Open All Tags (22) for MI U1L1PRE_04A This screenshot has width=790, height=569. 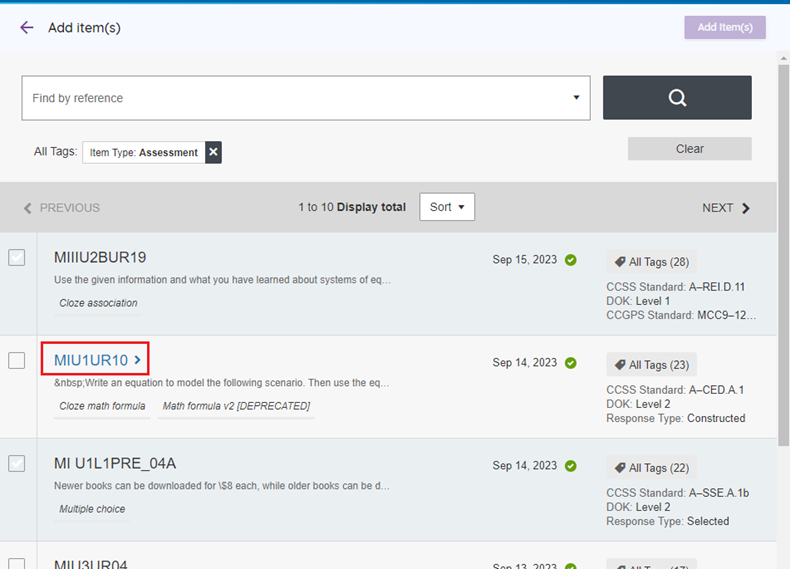tap(651, 468)
